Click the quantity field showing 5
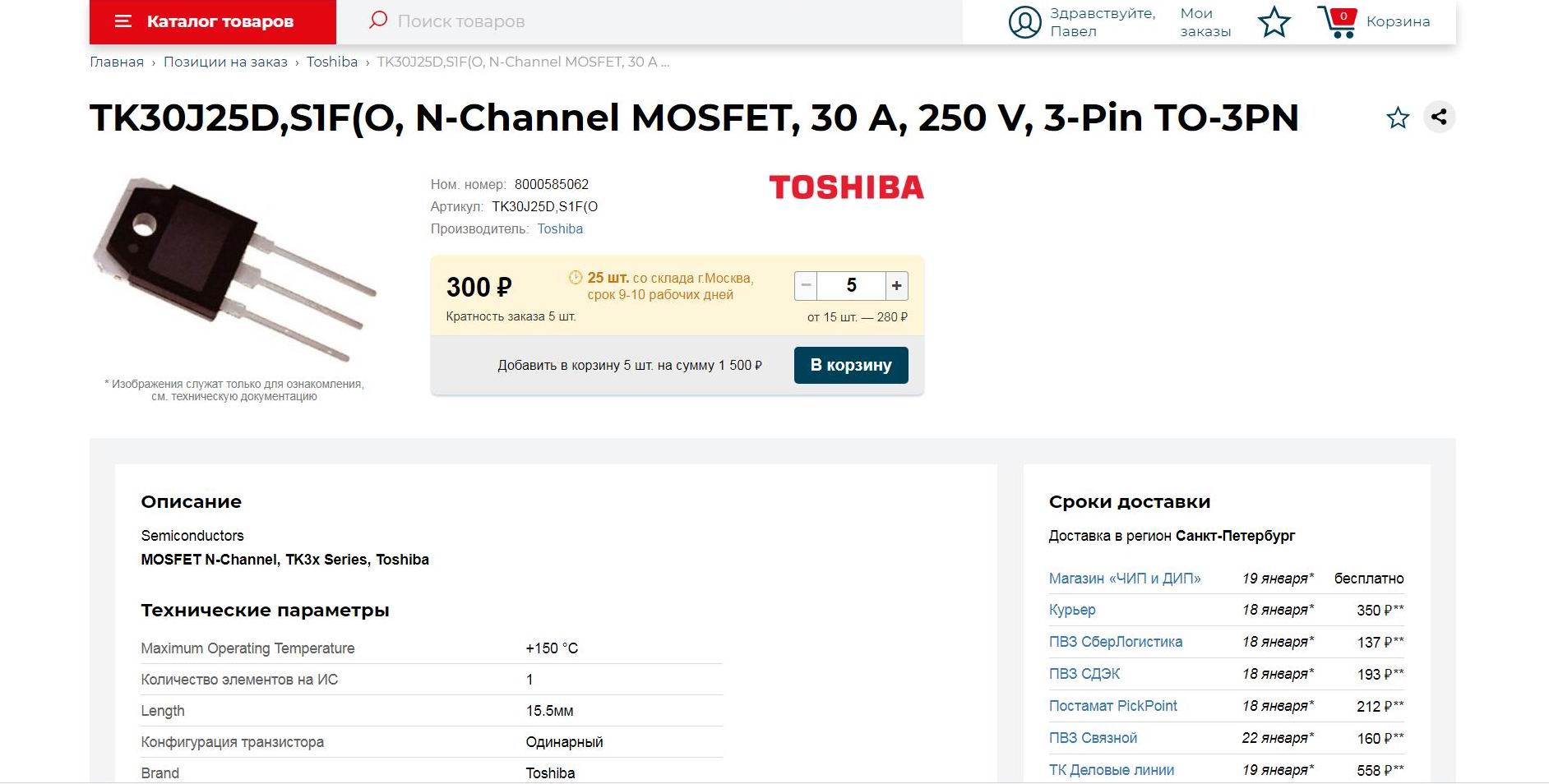This screenshot has width=1549, height=784. click(851, 286)
